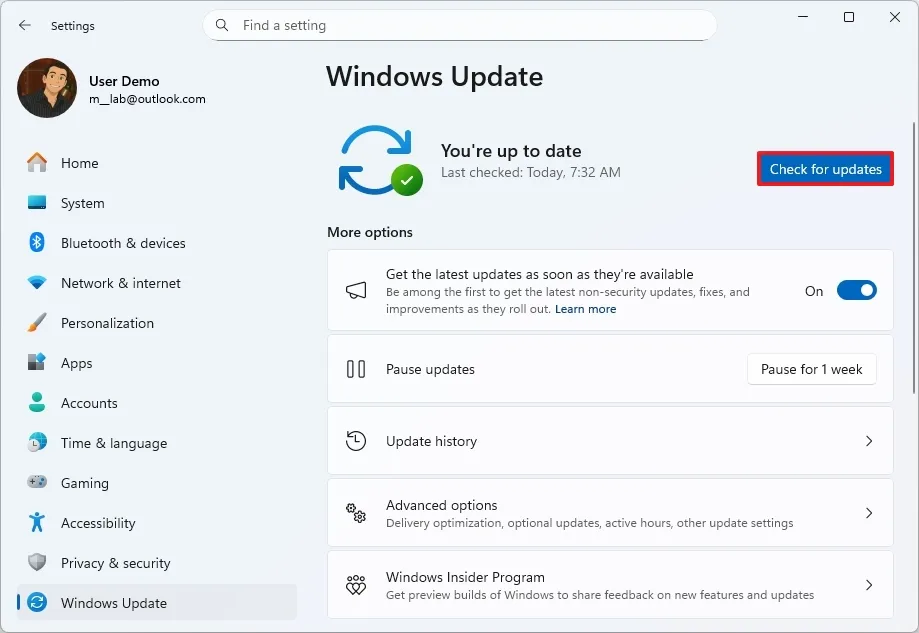Click the Network & internet globe icon

37,283
